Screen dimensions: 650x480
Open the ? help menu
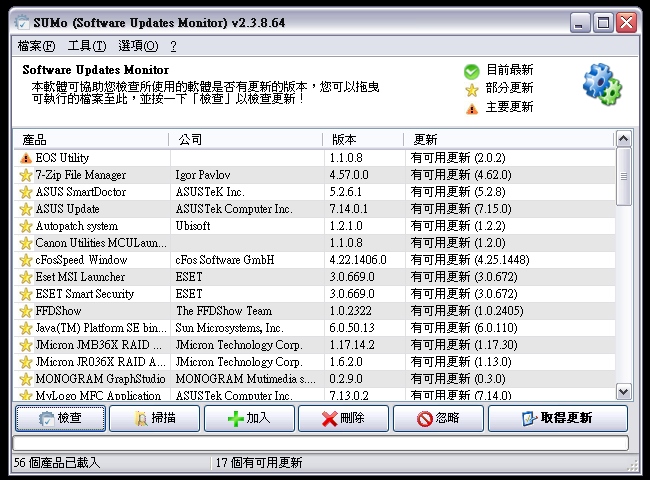coord(173,46)
